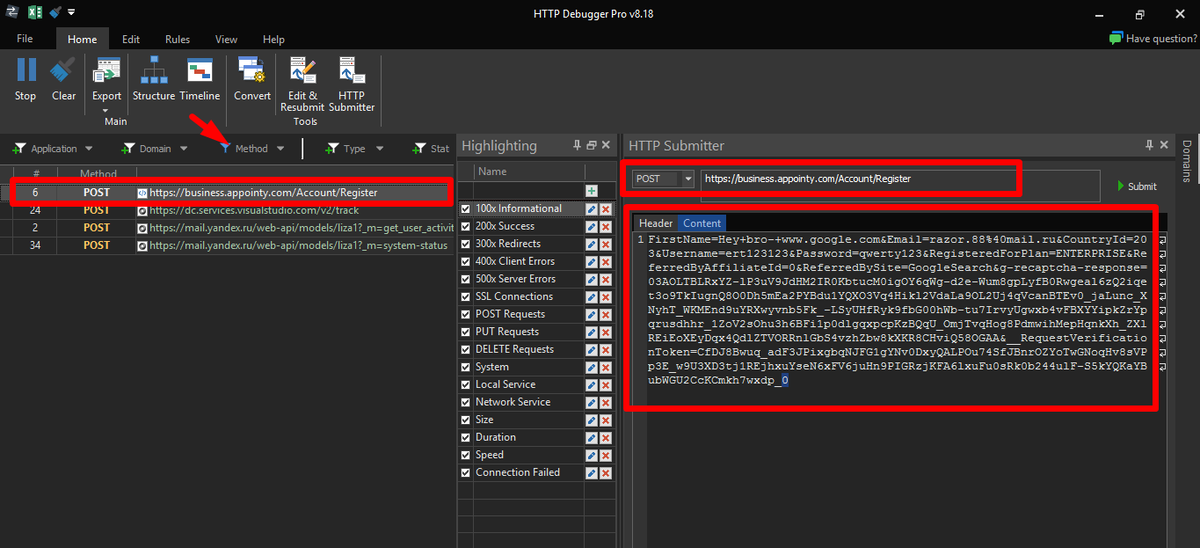The width and height of the screenshot is (1200, 548).
Task: Delete the PUT Requests highlighting rule
Action: pyautogui.click(x=606, y=332)
